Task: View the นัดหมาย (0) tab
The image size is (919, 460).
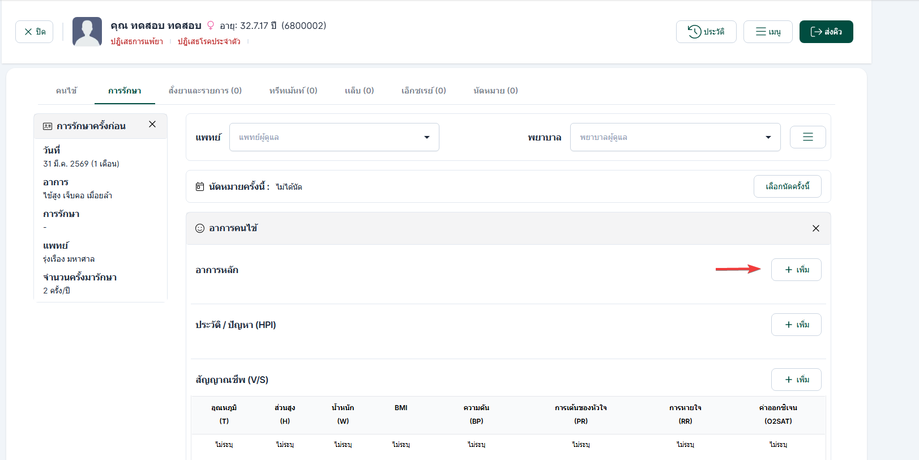Action: pyautogui.click(x=496, y=91)
